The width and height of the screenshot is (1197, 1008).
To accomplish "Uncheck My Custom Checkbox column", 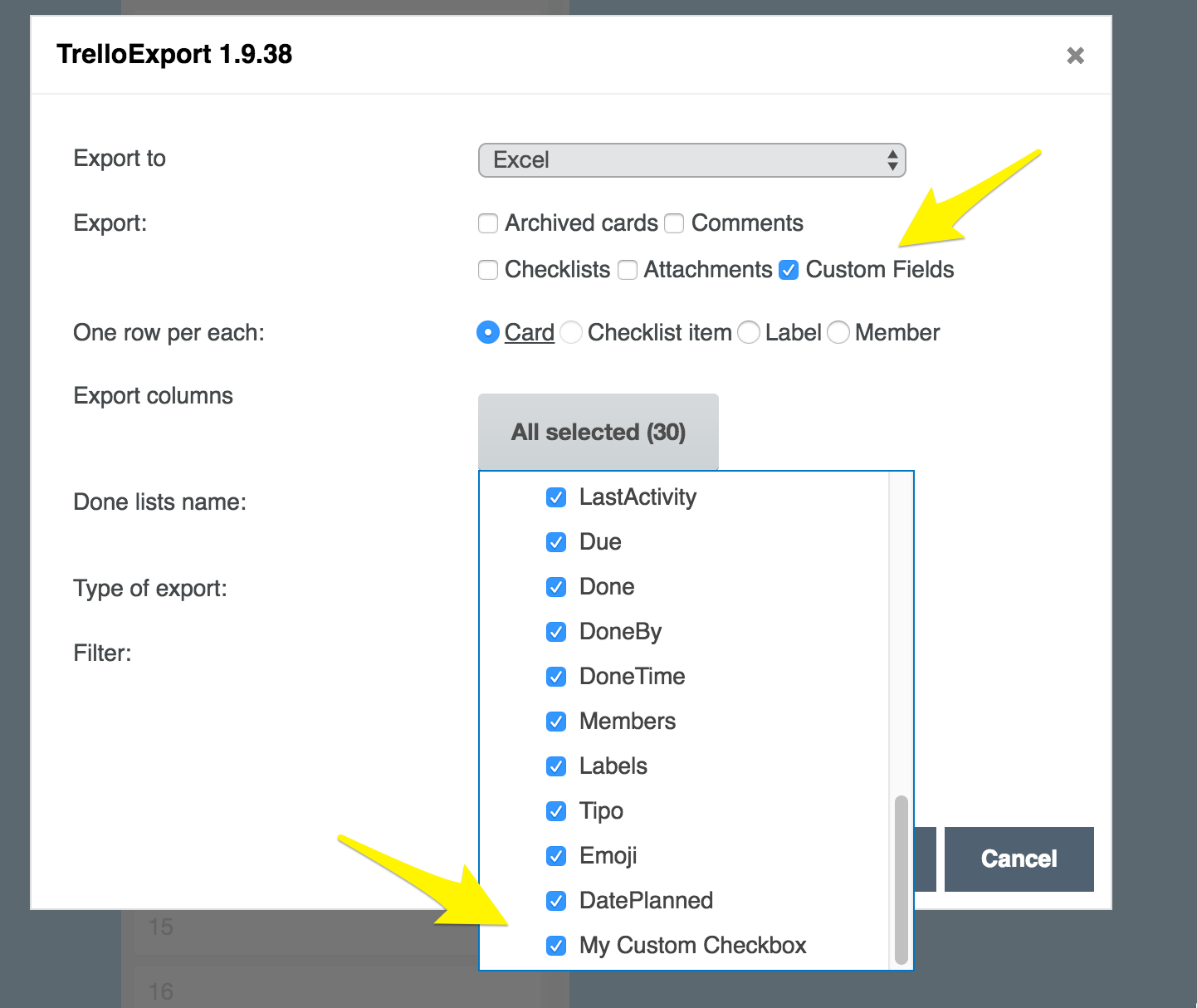I will [556, 945].
